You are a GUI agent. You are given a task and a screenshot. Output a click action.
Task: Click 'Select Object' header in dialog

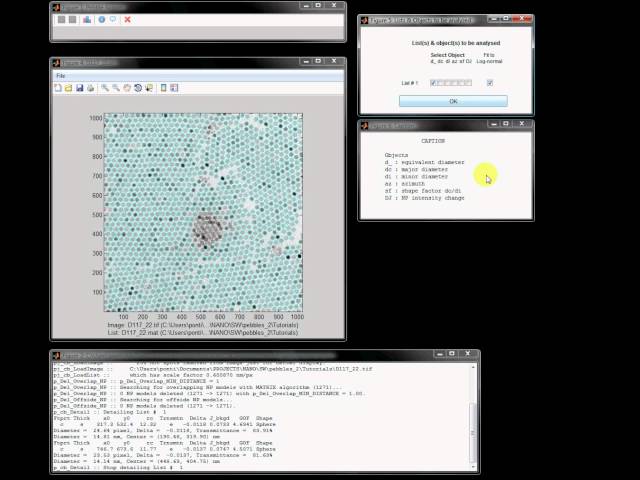pos(447,55)
